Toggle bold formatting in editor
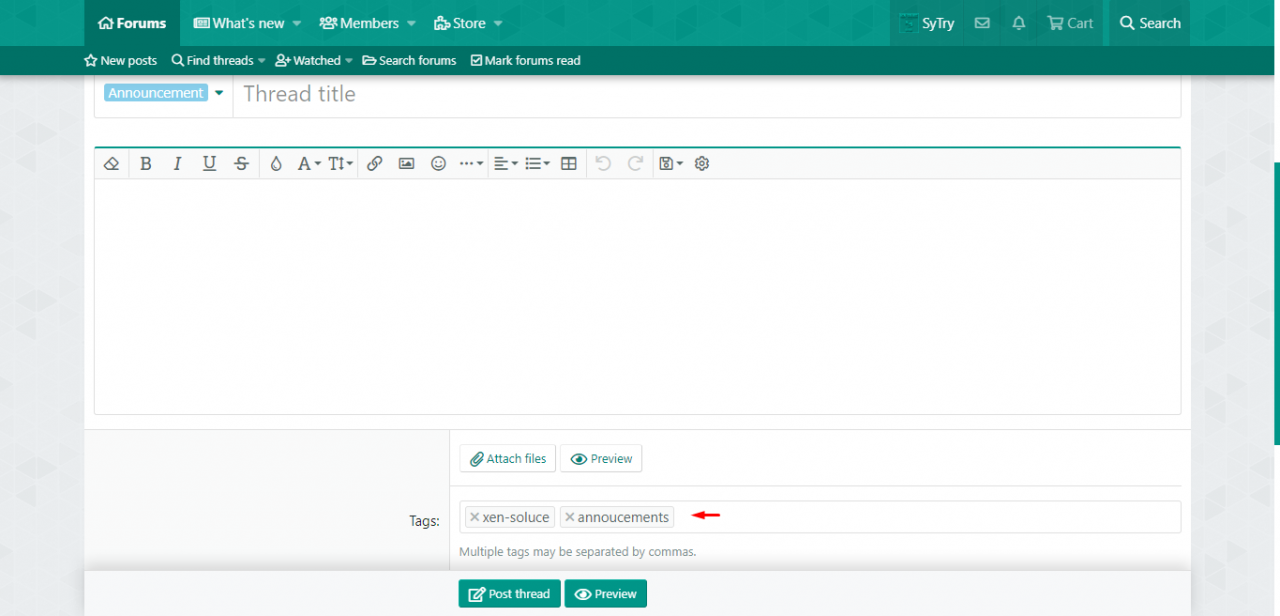Screen dimensions: 1280x616 [146, 164]
